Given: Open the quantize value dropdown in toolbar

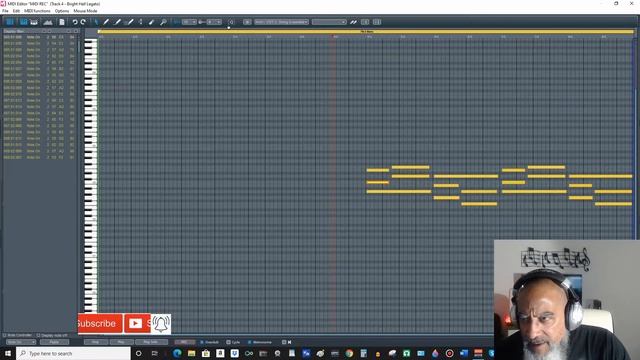Looking at the screenshot, I should pyautogui.click(x=189, y=22).
